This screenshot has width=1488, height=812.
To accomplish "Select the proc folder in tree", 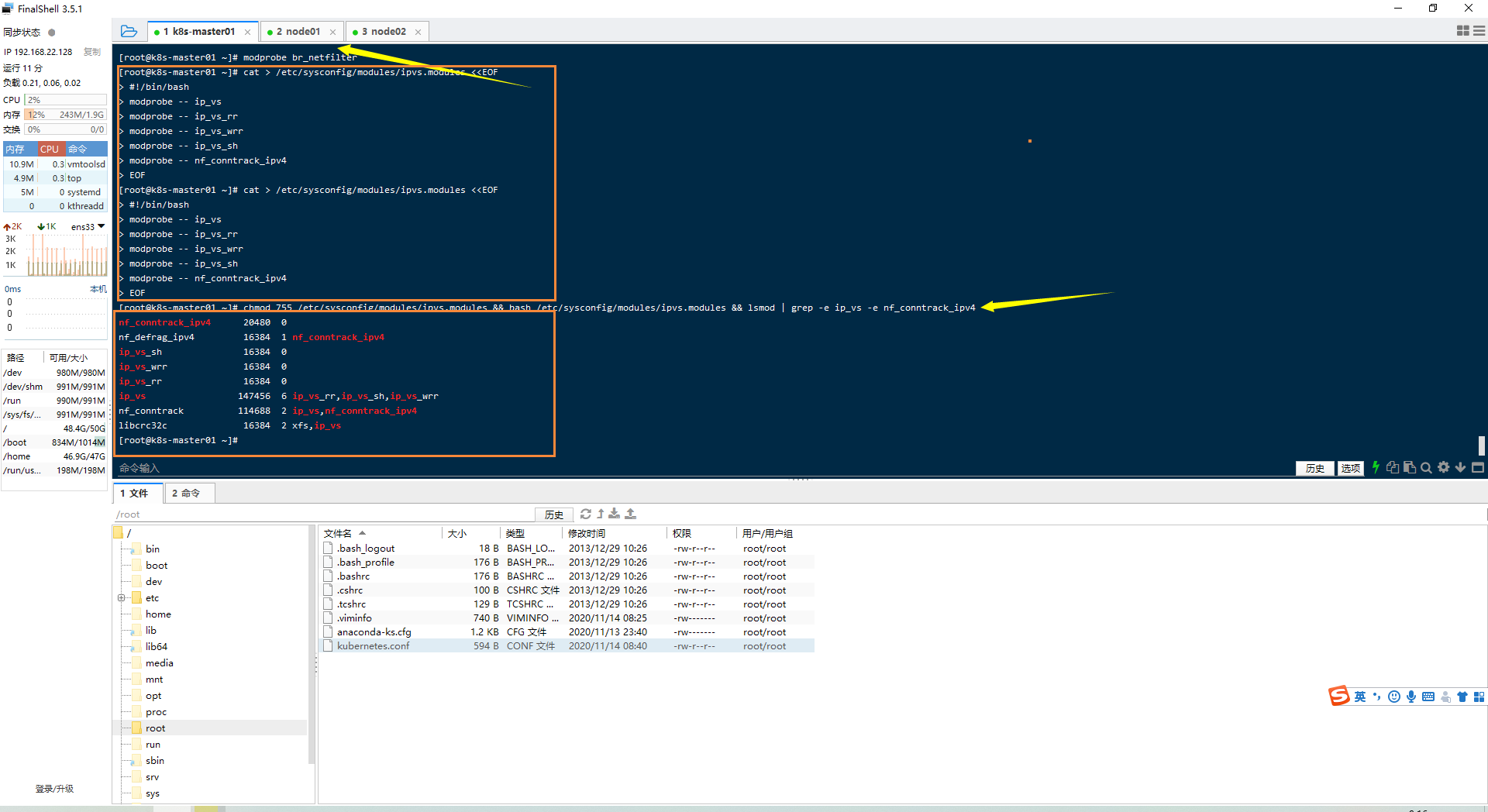I will click(156, 711).
